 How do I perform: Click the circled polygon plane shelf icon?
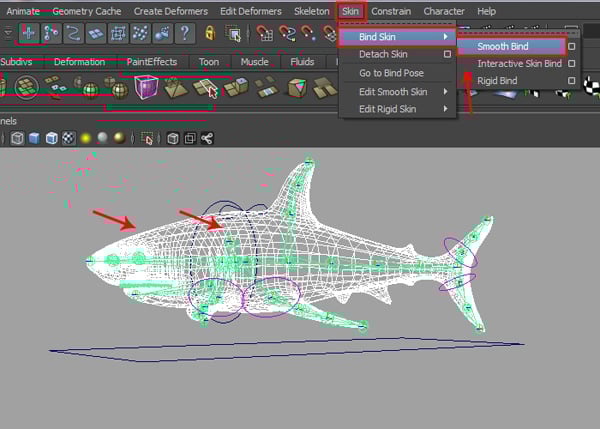26,88
